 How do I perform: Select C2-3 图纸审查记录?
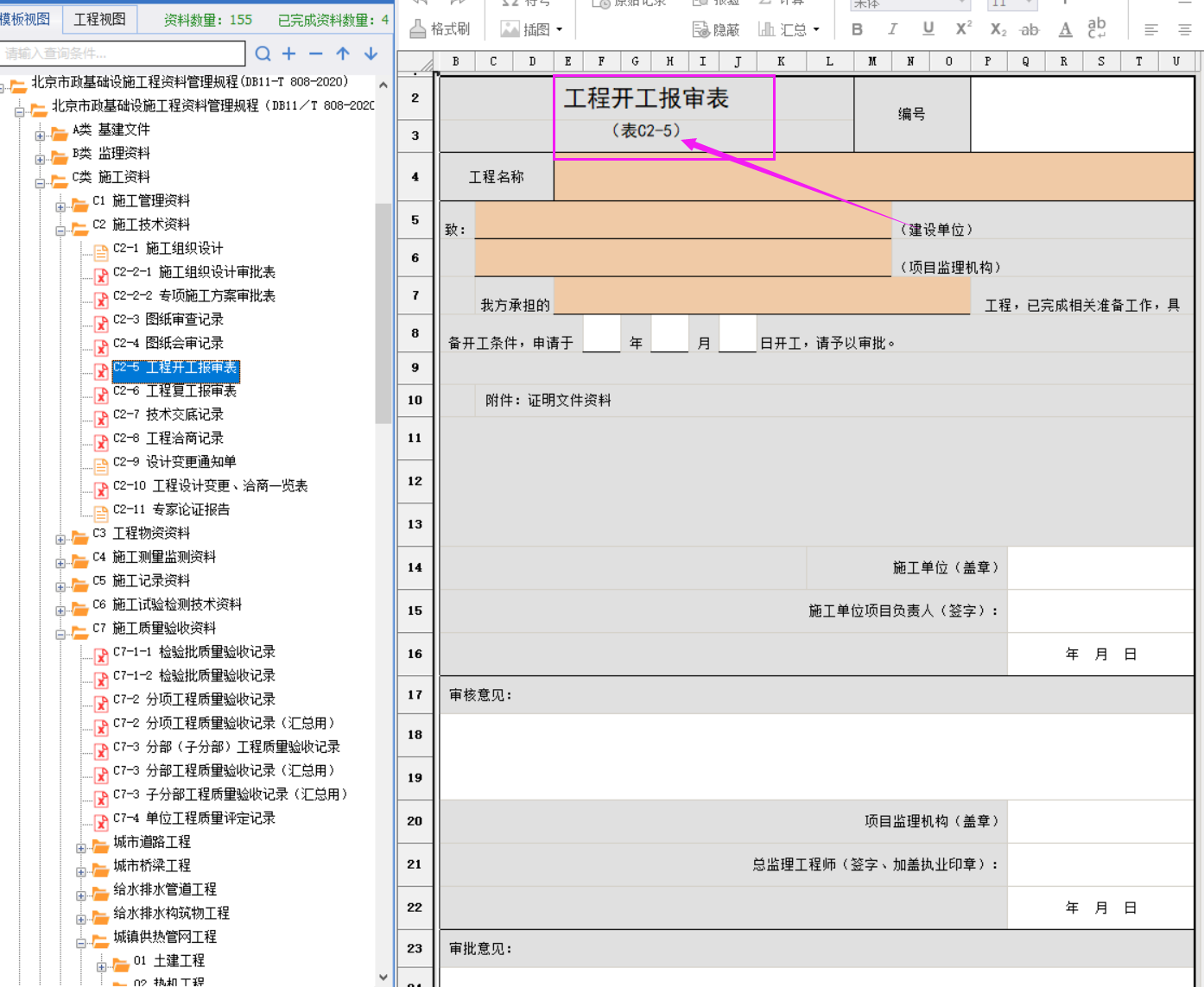168,320
